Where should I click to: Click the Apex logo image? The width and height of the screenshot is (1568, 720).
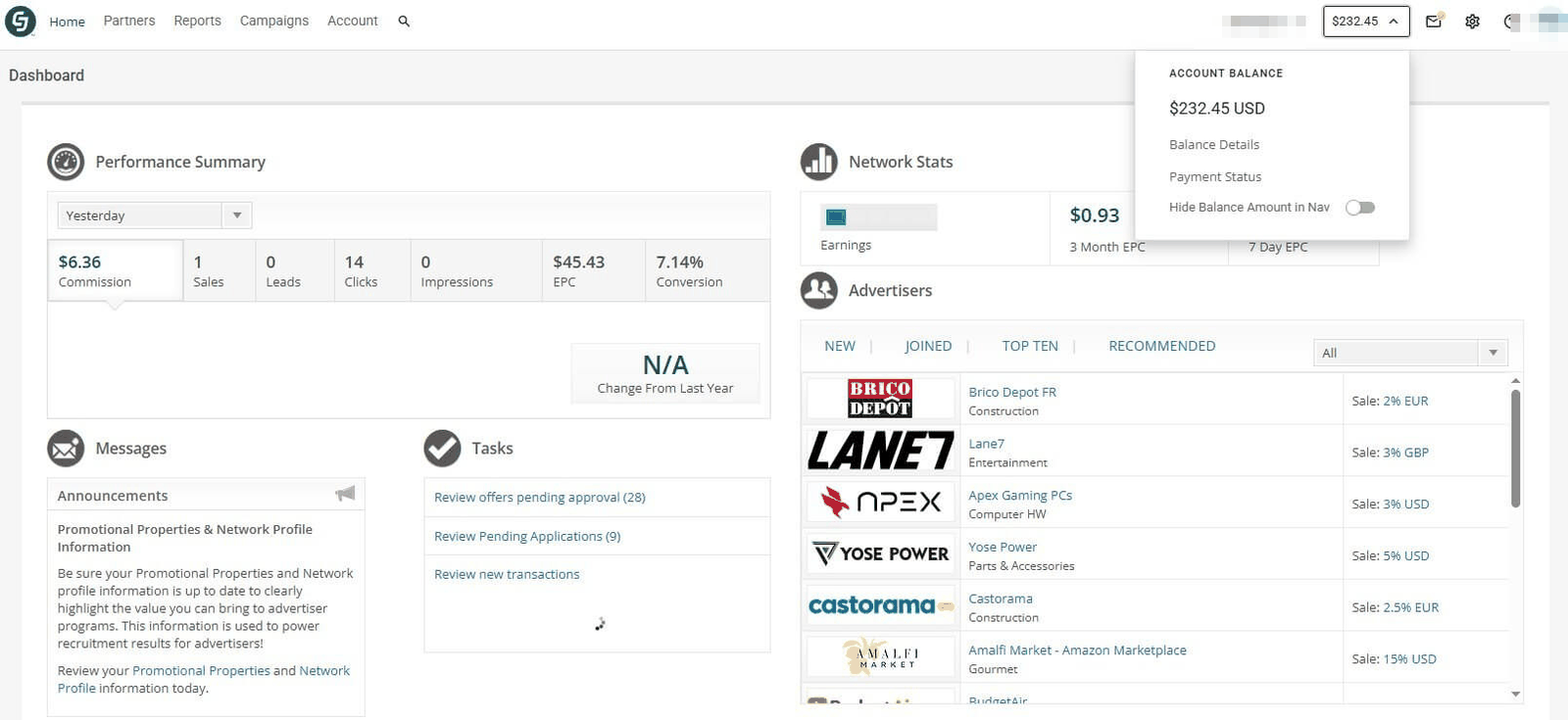click(880, 502)
